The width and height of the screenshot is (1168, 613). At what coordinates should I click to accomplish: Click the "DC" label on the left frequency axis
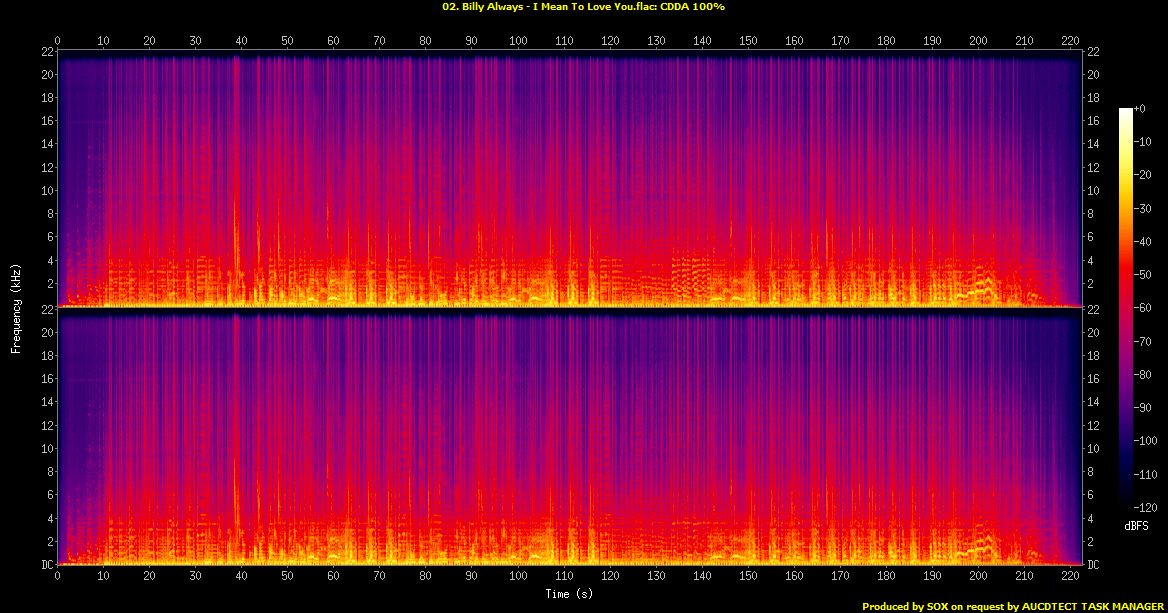[46, 565]
